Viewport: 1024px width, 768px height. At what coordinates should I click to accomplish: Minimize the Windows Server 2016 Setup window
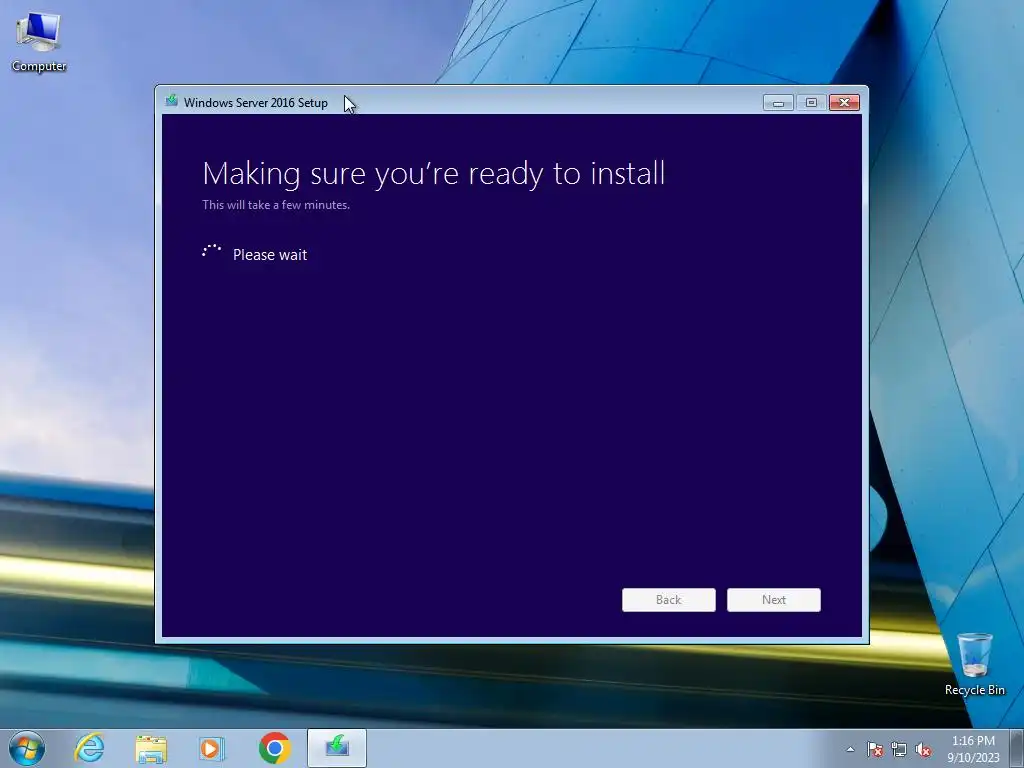[778, 103]
